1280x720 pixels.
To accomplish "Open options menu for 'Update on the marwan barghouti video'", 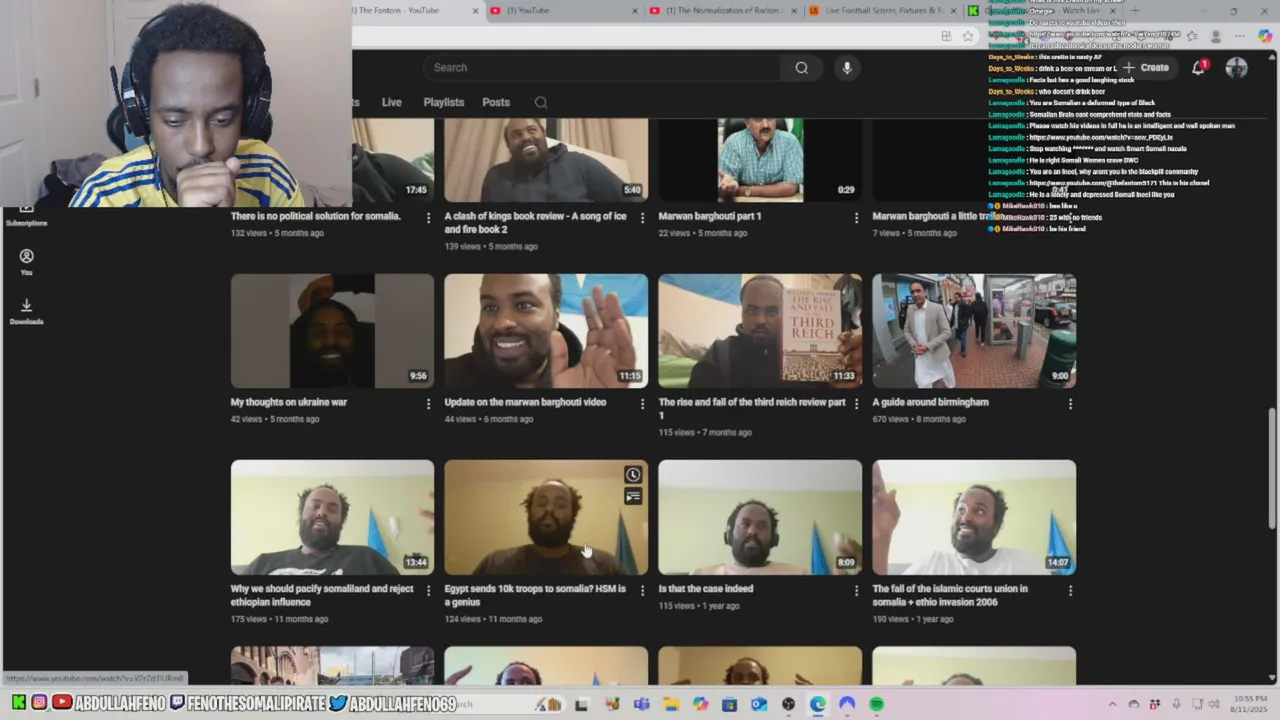I will tap(642, 403).
